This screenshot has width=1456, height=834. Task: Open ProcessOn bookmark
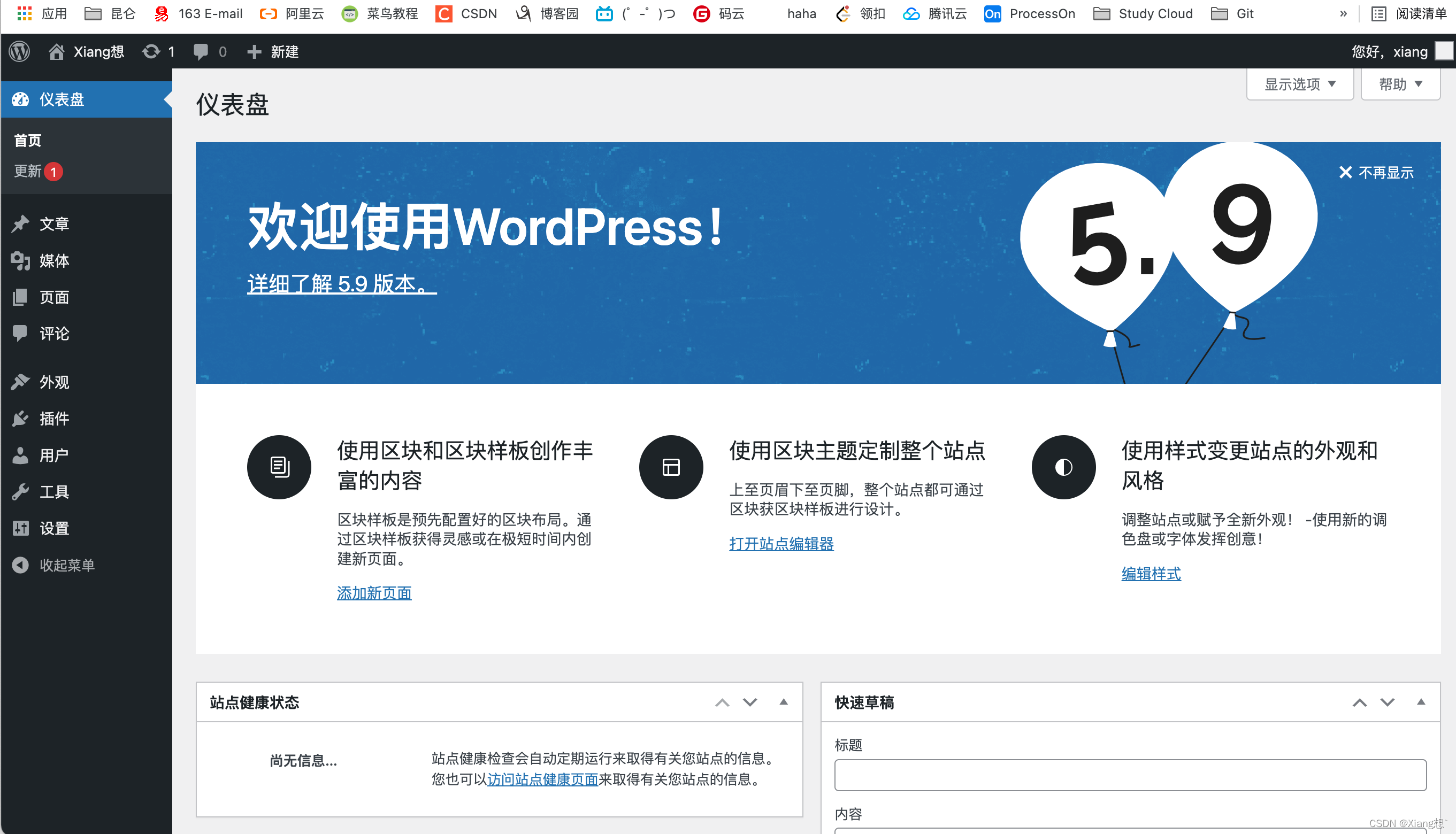(x=1030, y=13)
